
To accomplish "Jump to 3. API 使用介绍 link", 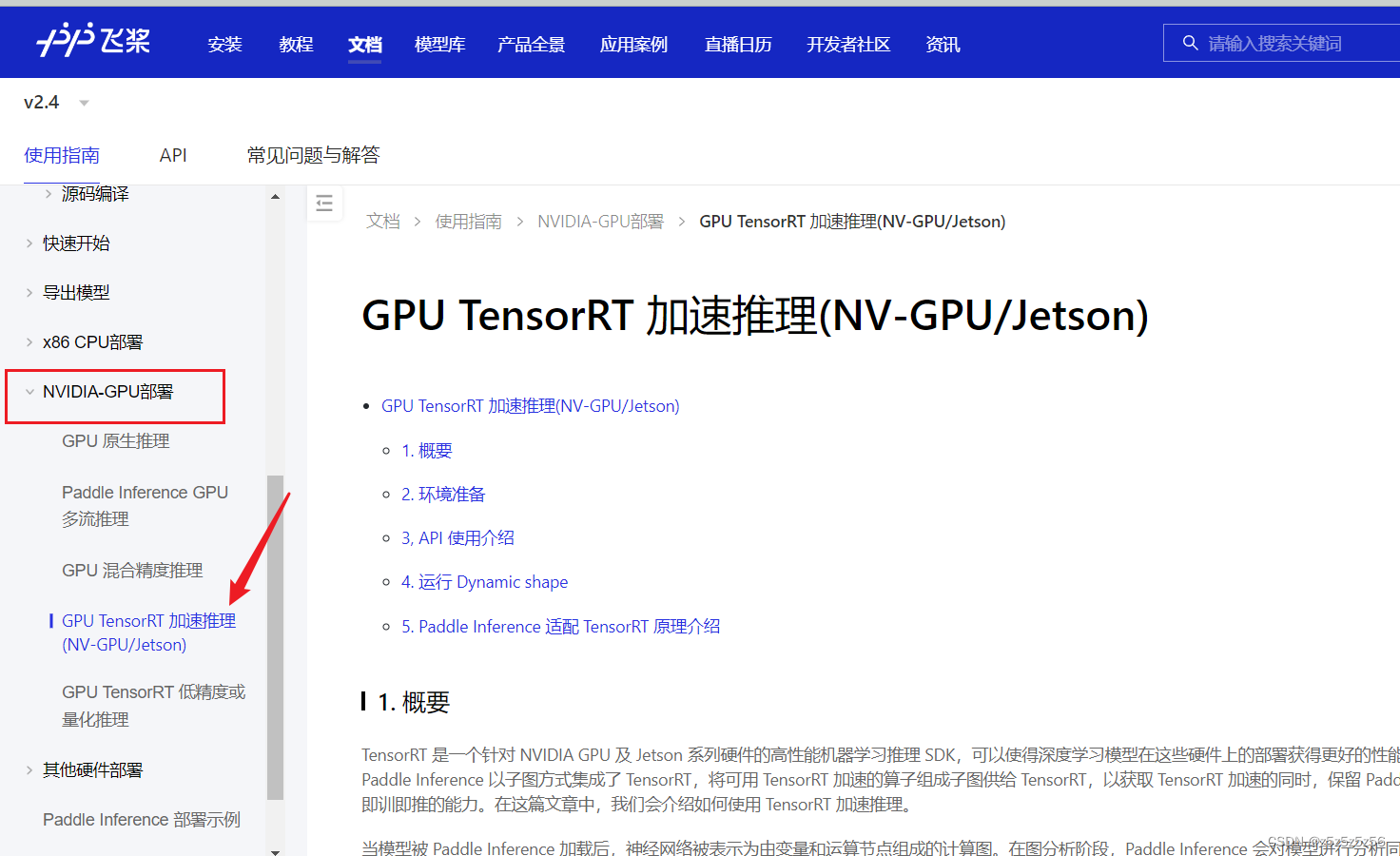I will coord(457,538).
